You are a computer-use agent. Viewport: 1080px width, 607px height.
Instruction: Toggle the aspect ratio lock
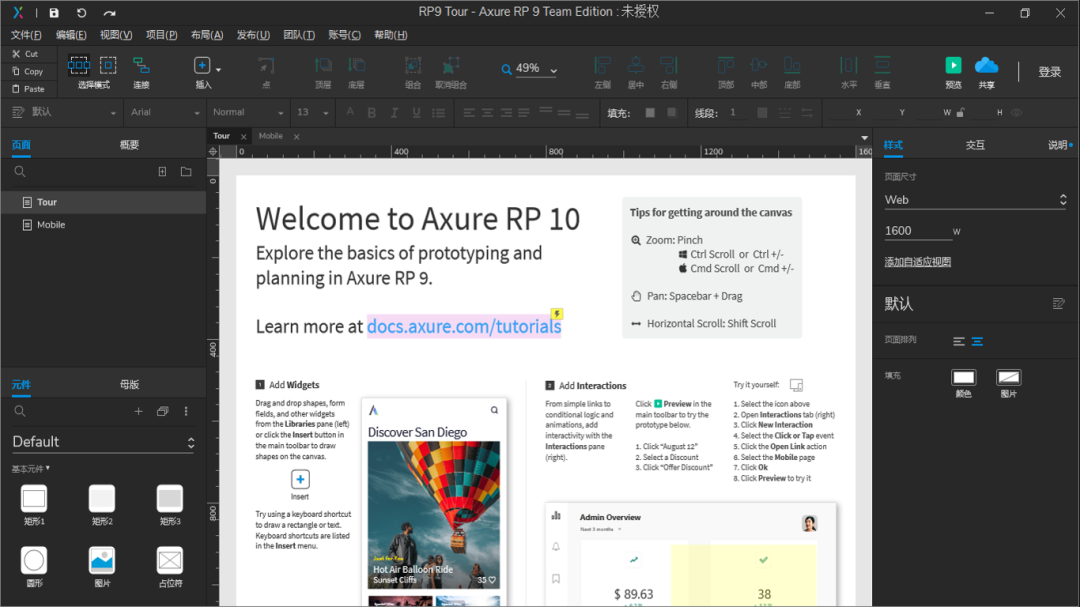click(x=960, y=112)
